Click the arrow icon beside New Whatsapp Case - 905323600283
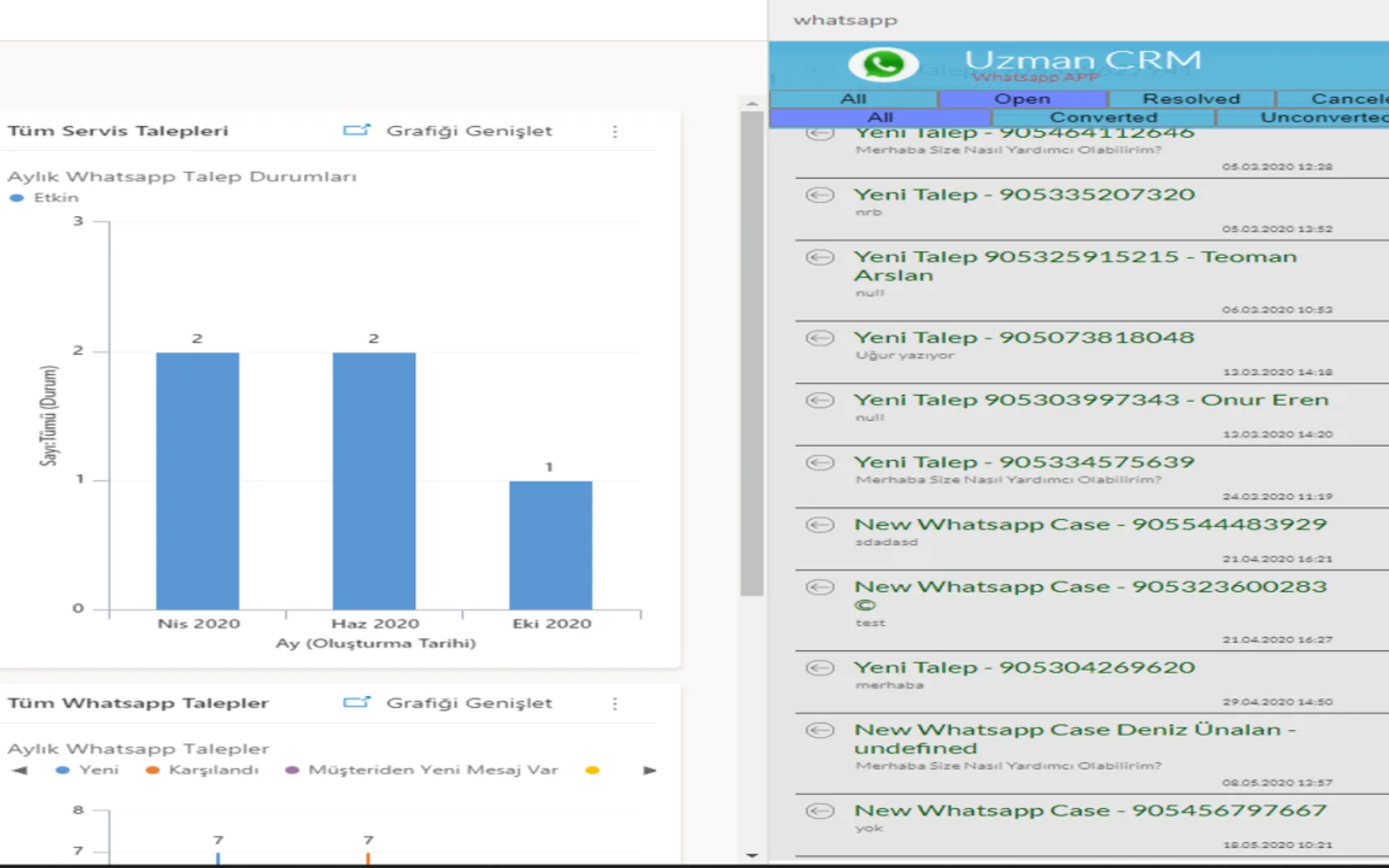 (x=820, y=588)
